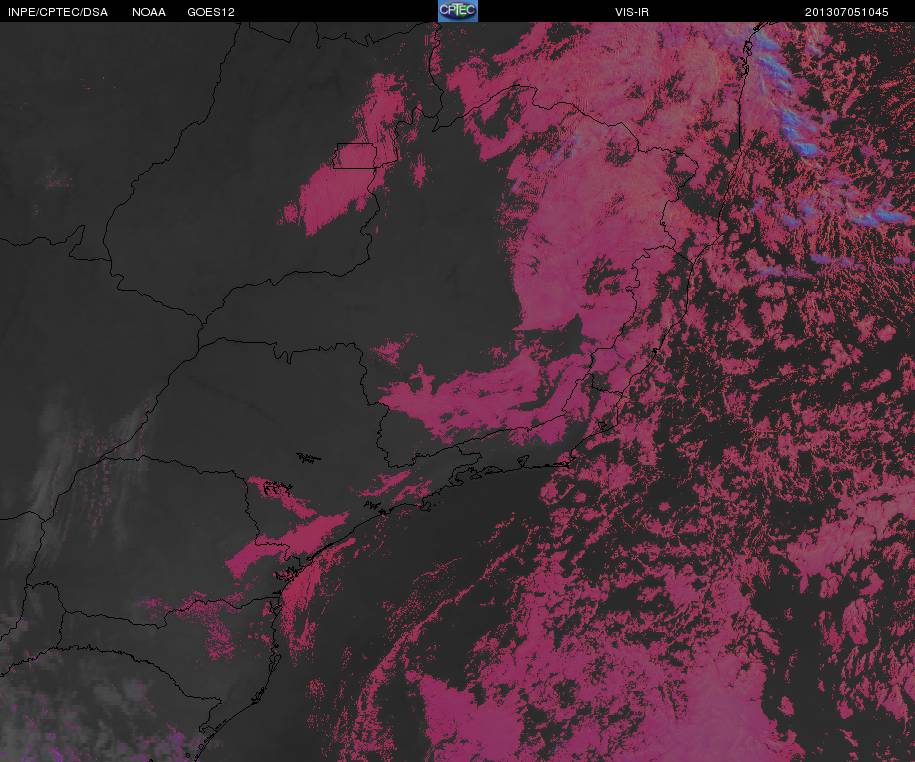915x762 pixels.
Task: Click the CPTEC logo in the header
Action: 458,11
